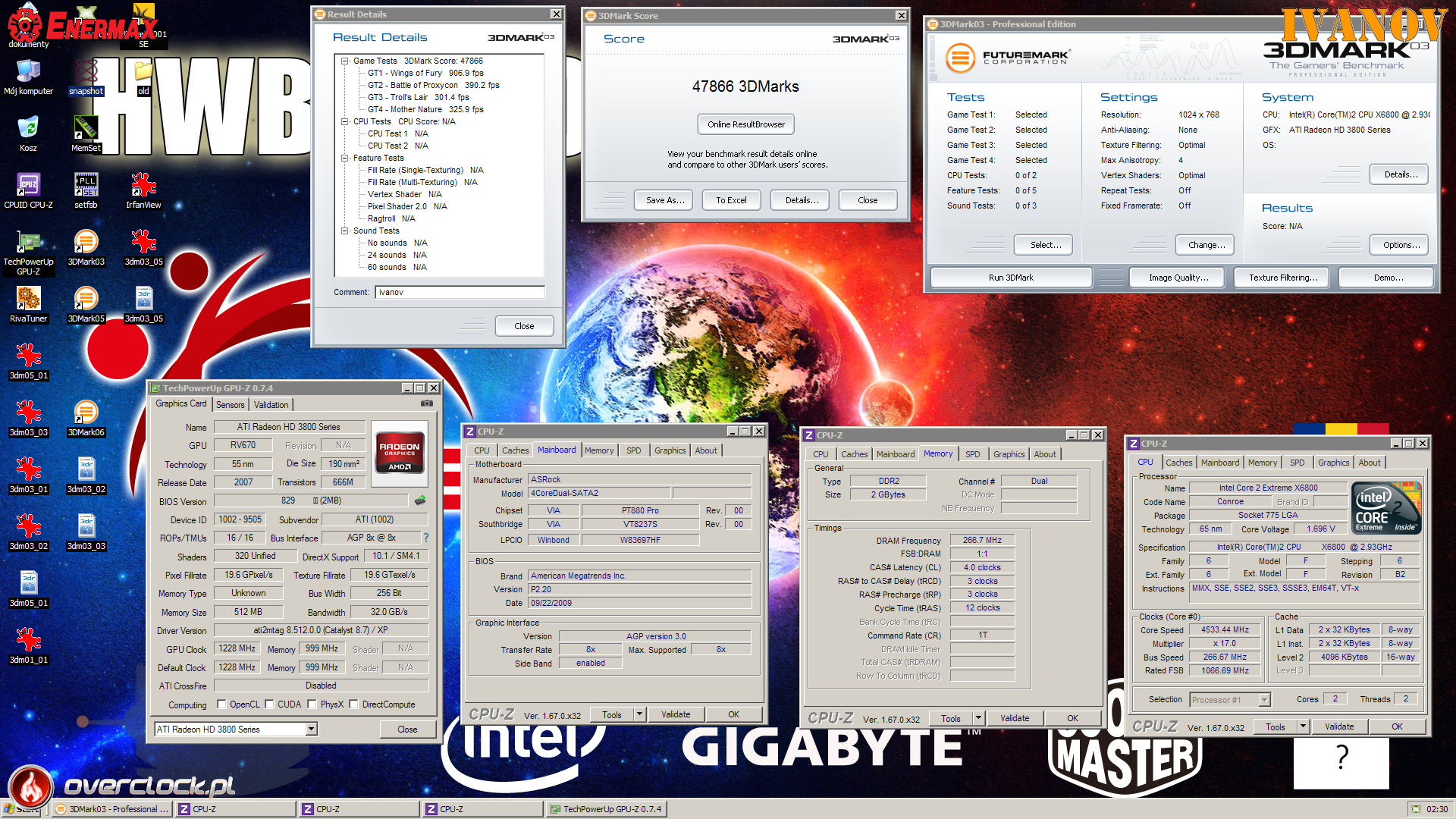This screenshot has height=819, width=1456.
Task: Toggle PhysX checkbox in GPU-Z
Action: (x=312, y=704)
